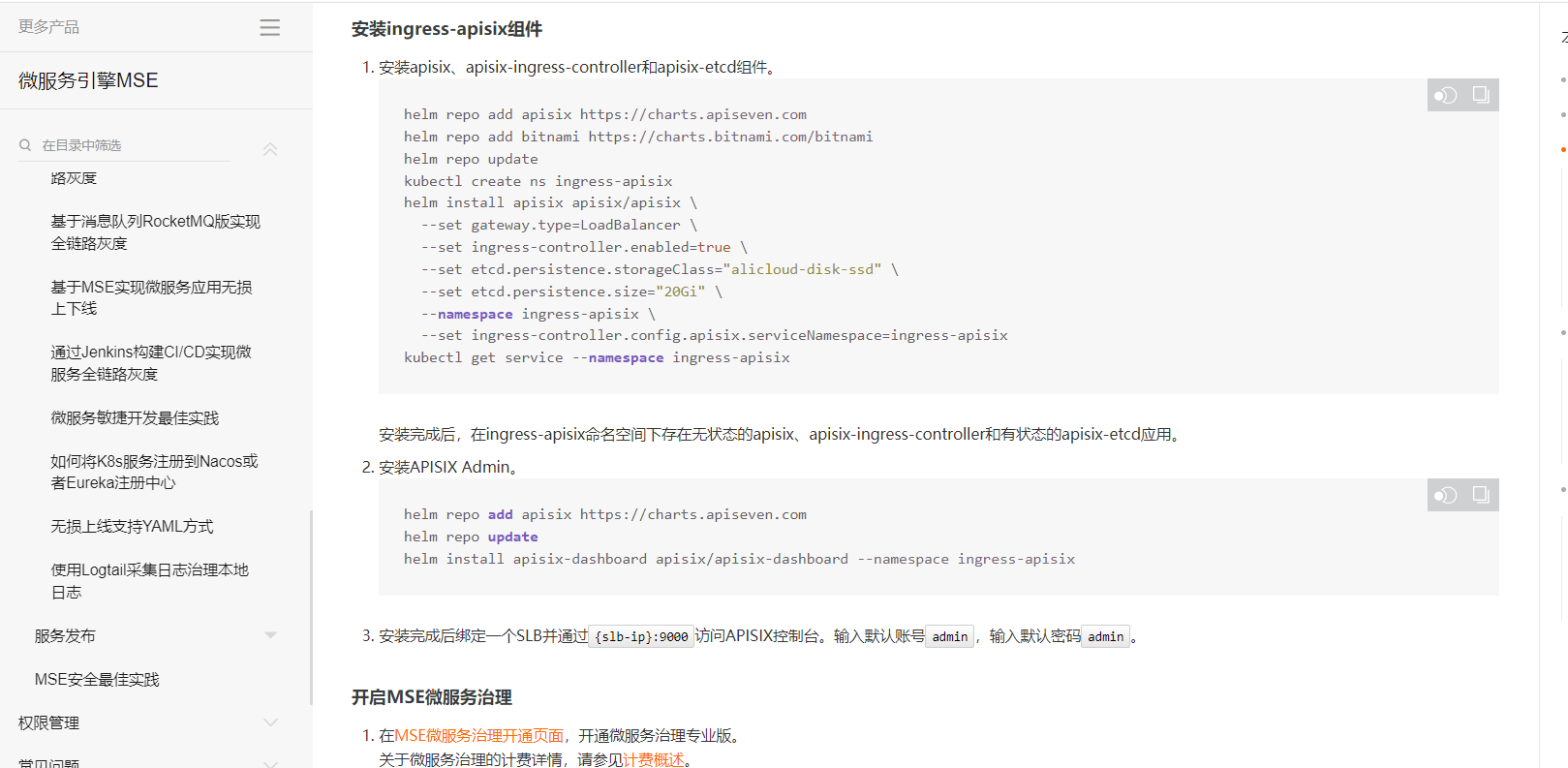The height and width of the screenshot is (768, 1568).
Task: Collapse all directory items with the double-chevron icon
Action: click(x=270, y=149)
